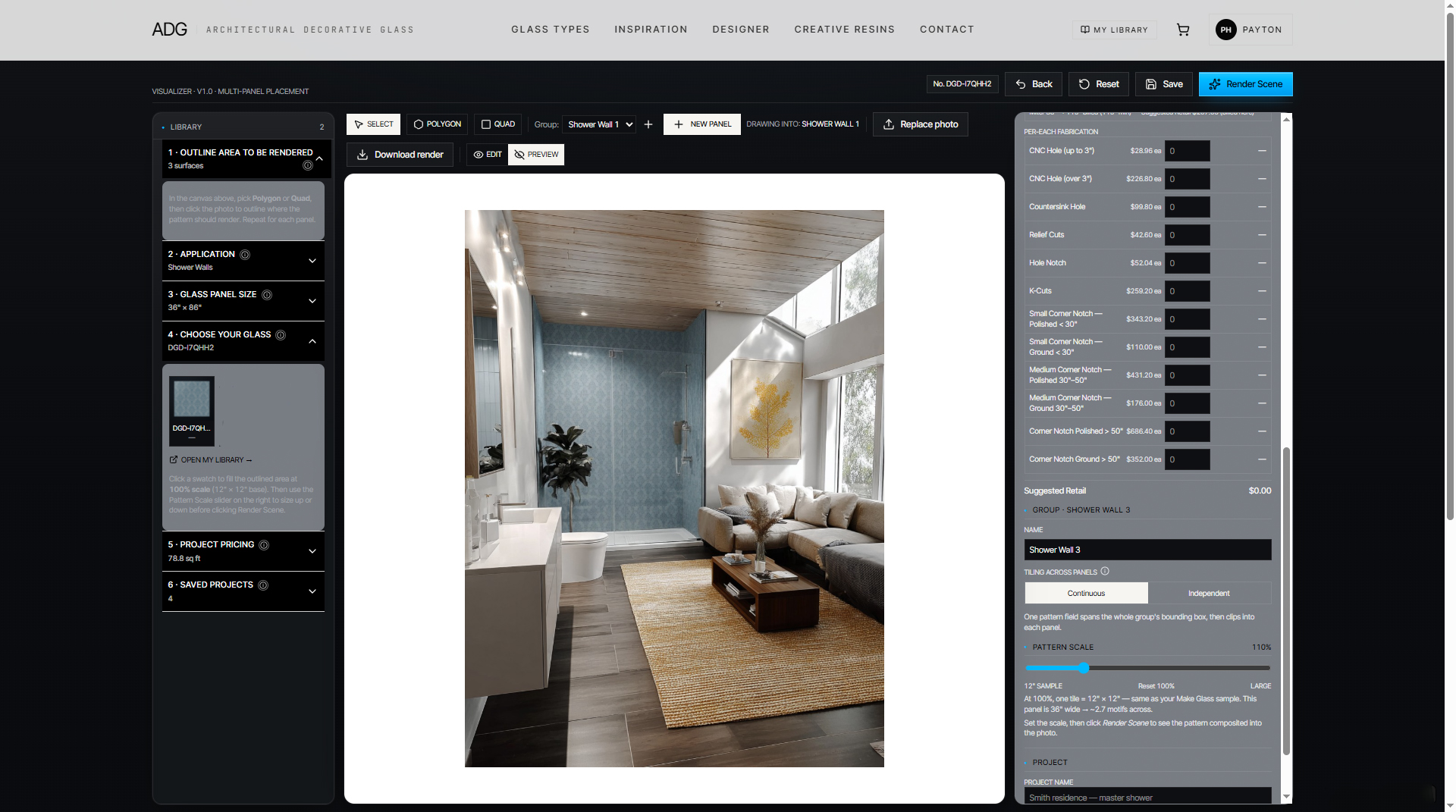Click minus icon on Hole Notch row
1456x812 pixels.
click(x=1262, y=263)
